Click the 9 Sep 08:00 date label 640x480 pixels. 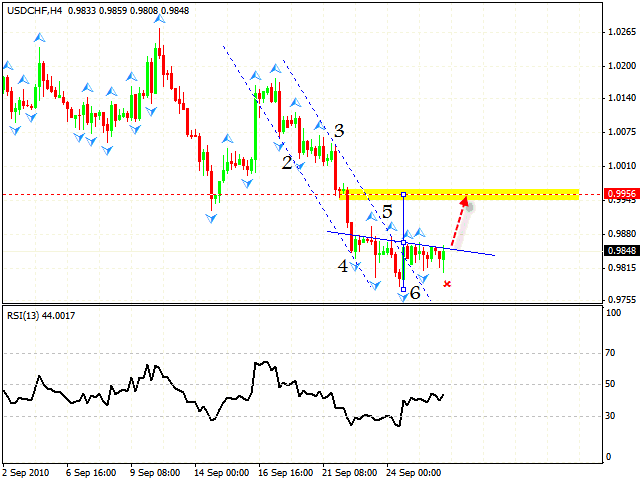pyautogui.click(x=155, y=473)
